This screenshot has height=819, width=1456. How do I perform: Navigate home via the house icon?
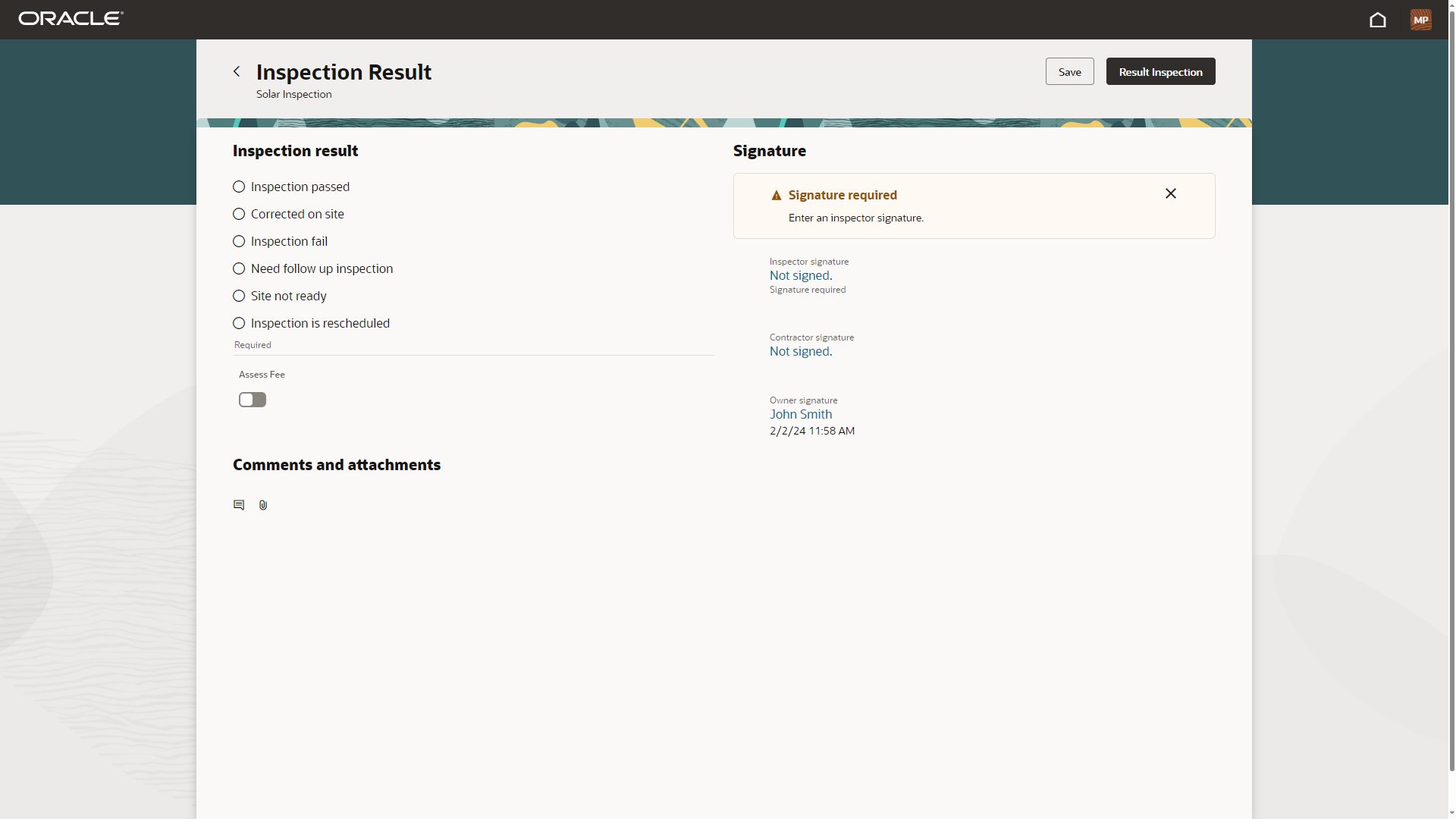(x=1378, y=20)
